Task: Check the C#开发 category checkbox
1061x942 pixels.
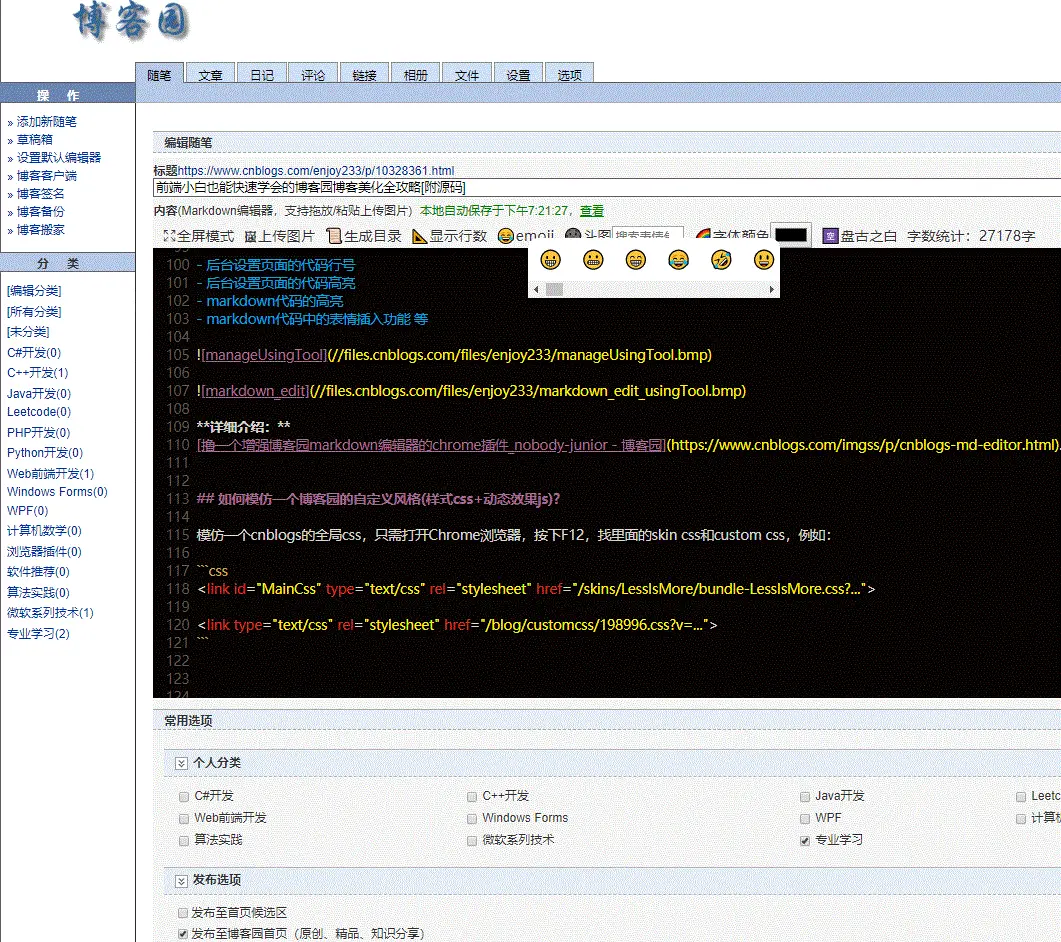Action: pos(183,796)
